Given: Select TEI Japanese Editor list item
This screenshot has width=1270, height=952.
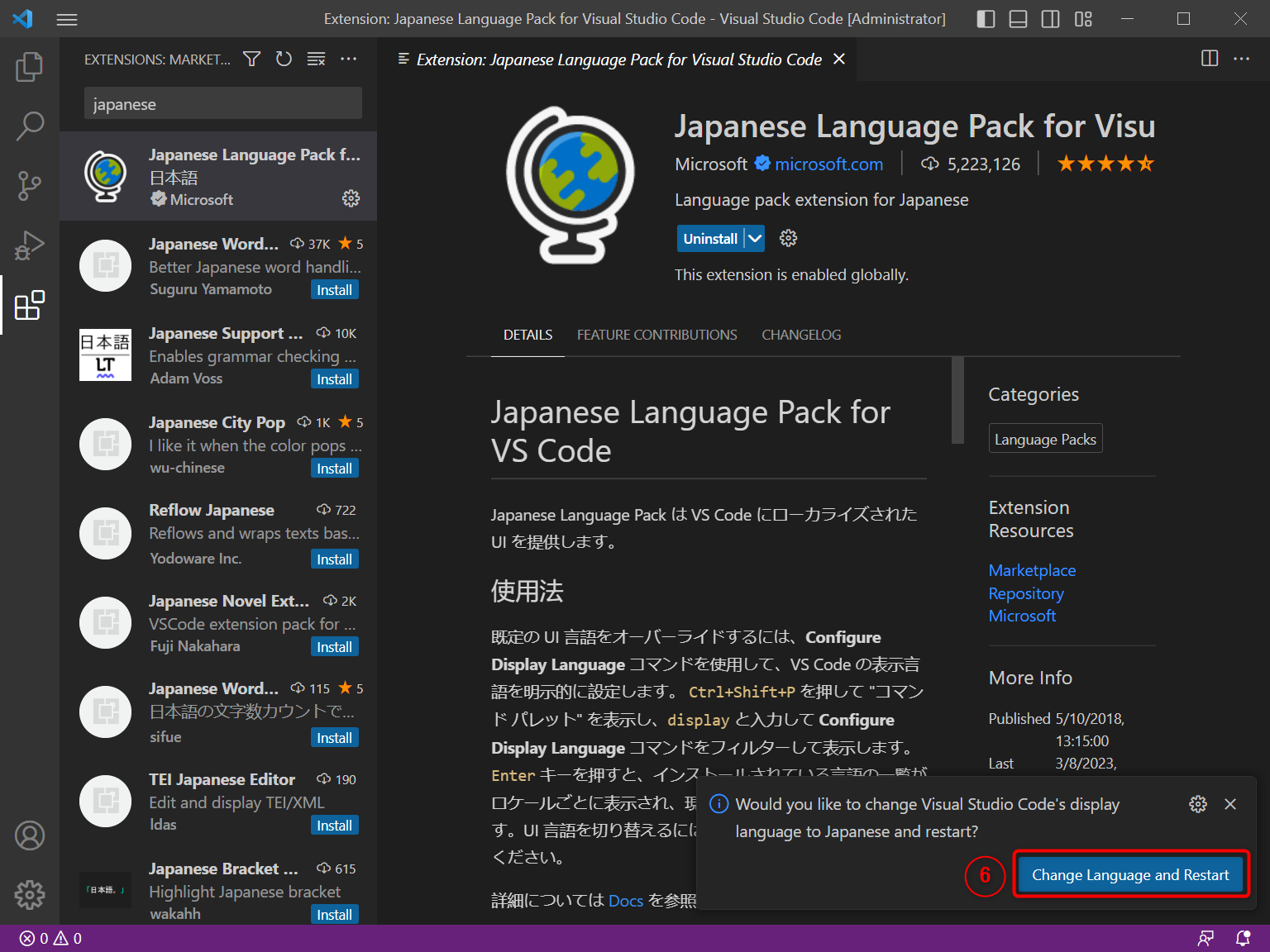Looking at the screenshot, I should click(x=218, y=801).
